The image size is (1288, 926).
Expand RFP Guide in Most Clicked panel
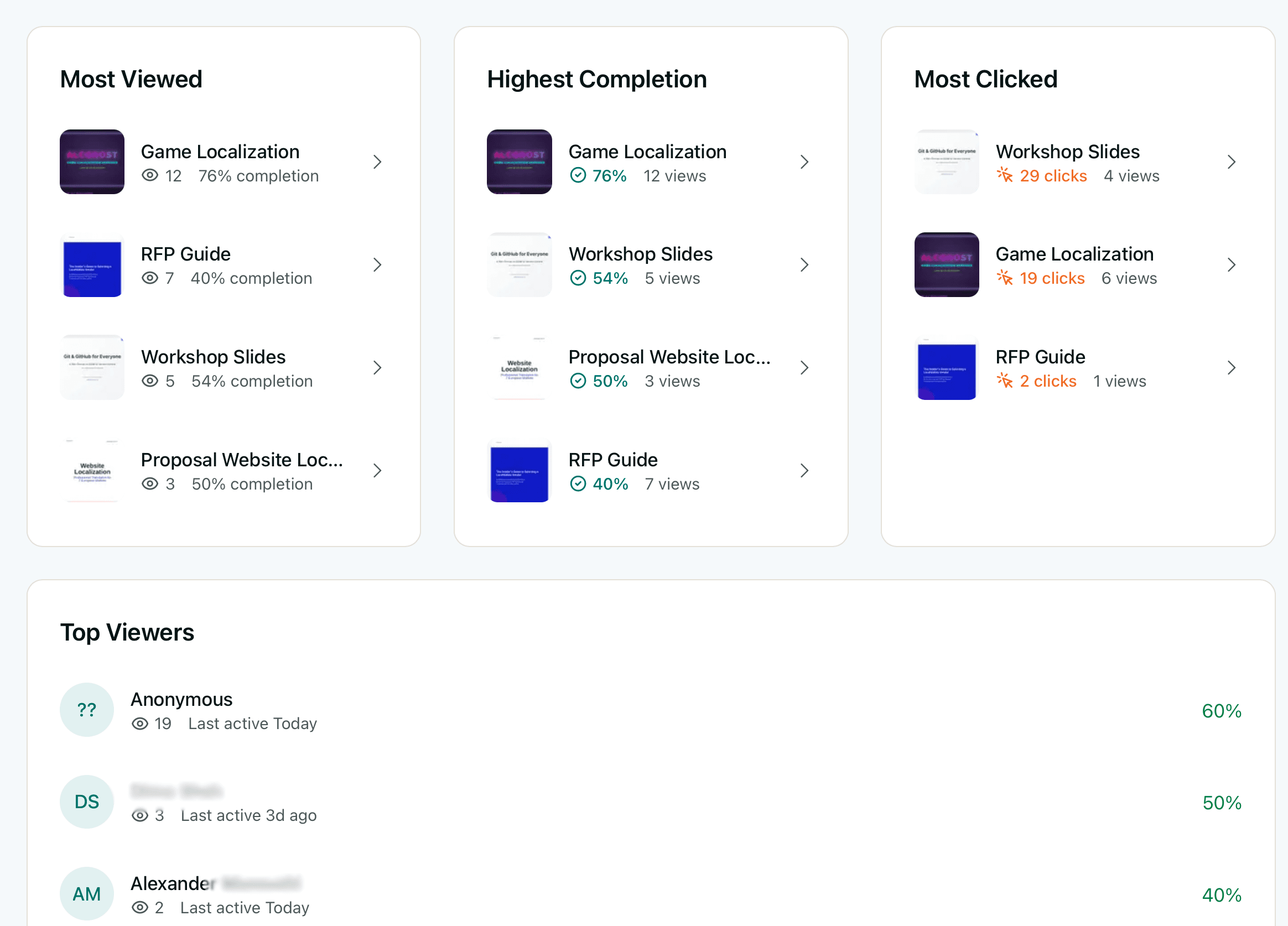(1232, 367)
